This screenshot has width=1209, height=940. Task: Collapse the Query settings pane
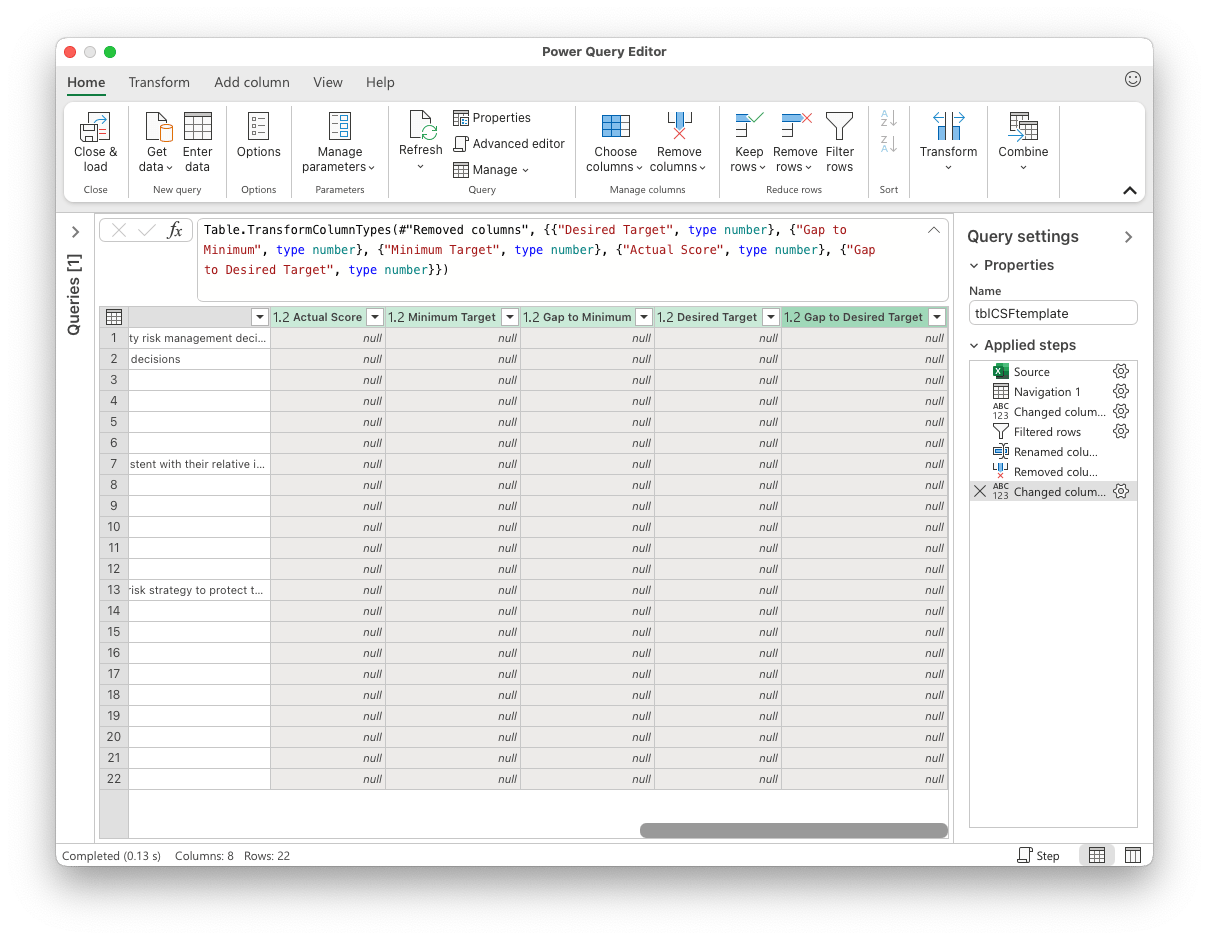point(1129,237)
